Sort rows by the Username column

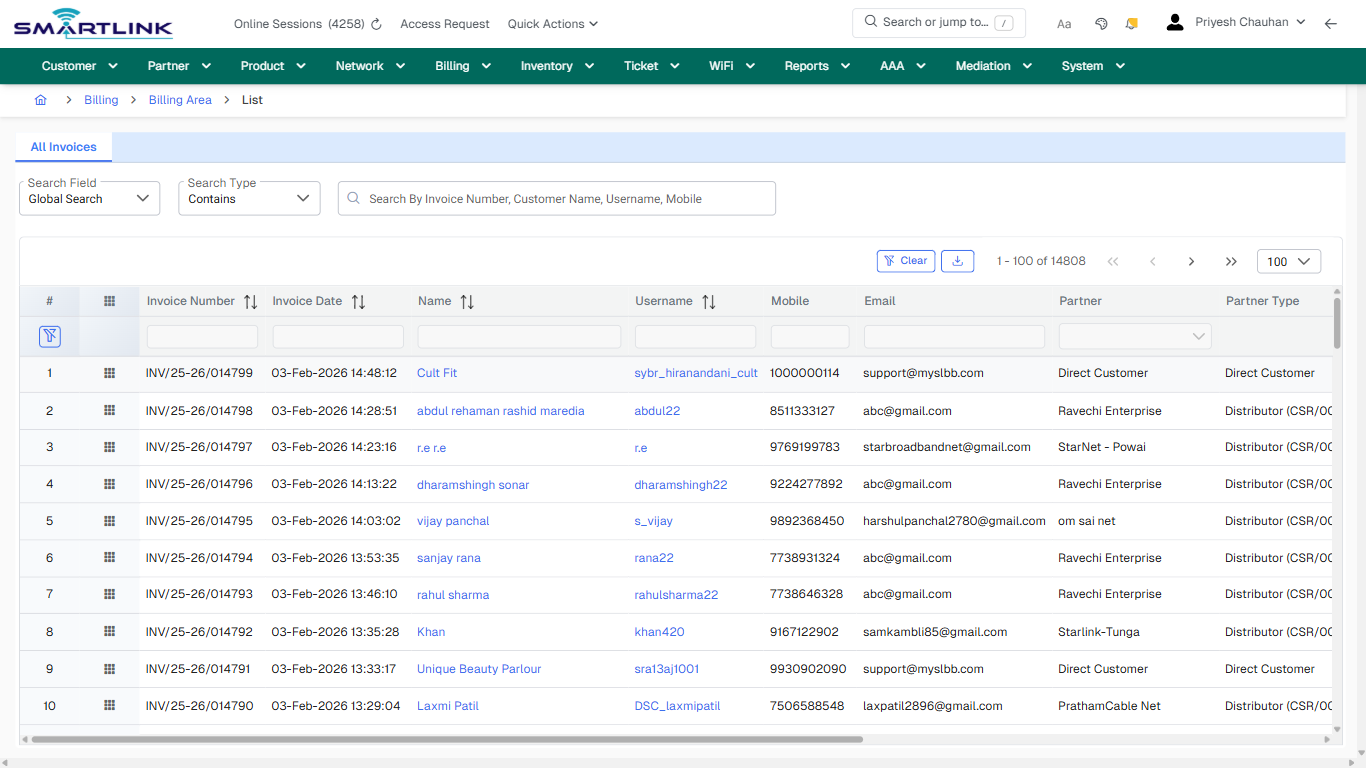(x=710, y=301)
